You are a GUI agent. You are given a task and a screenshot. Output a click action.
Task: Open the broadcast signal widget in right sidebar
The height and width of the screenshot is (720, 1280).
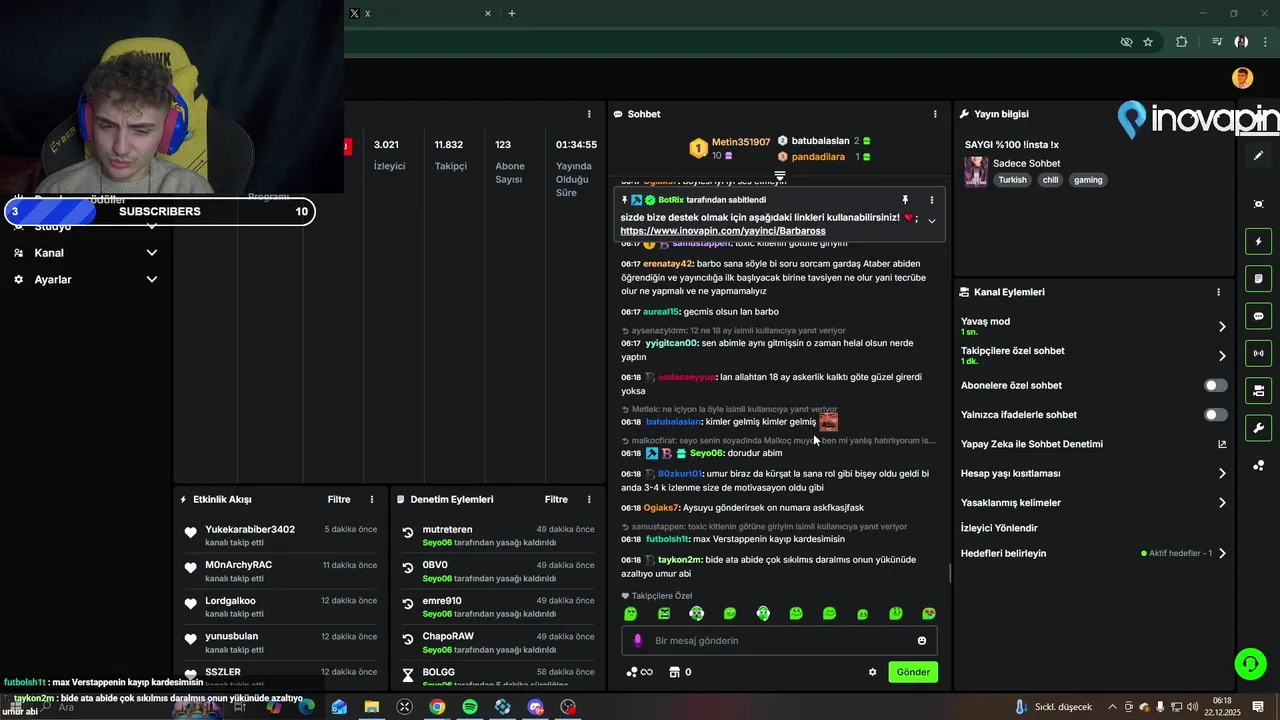point(1258,353)
